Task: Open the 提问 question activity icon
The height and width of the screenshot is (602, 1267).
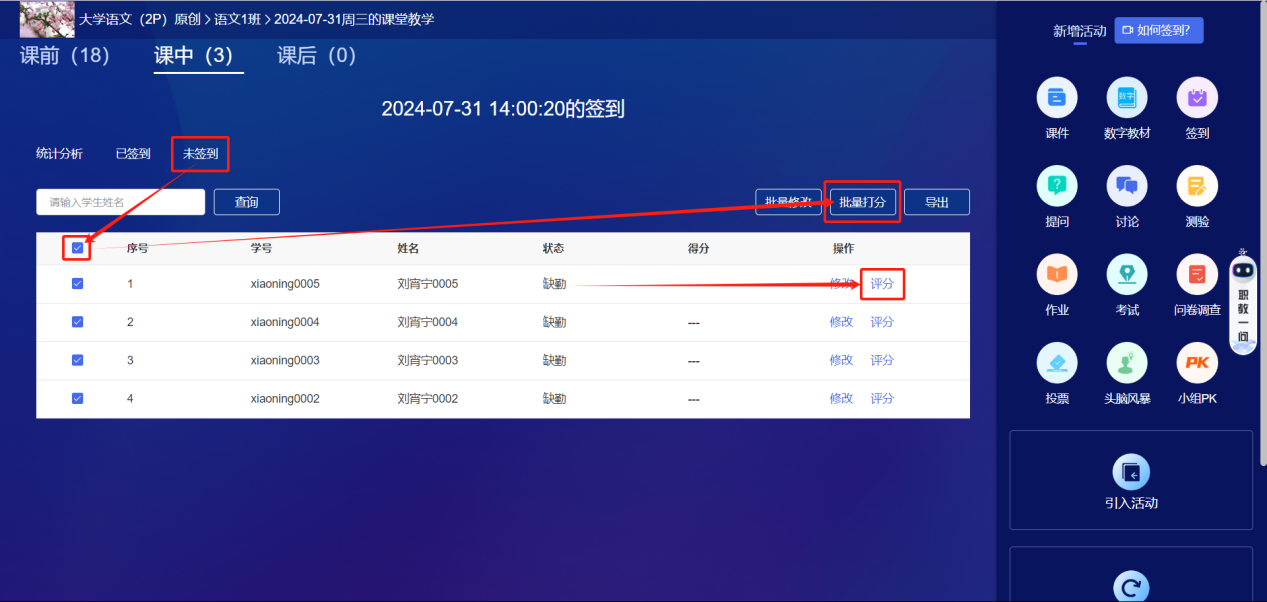Action: click(x=1057, y=186)
